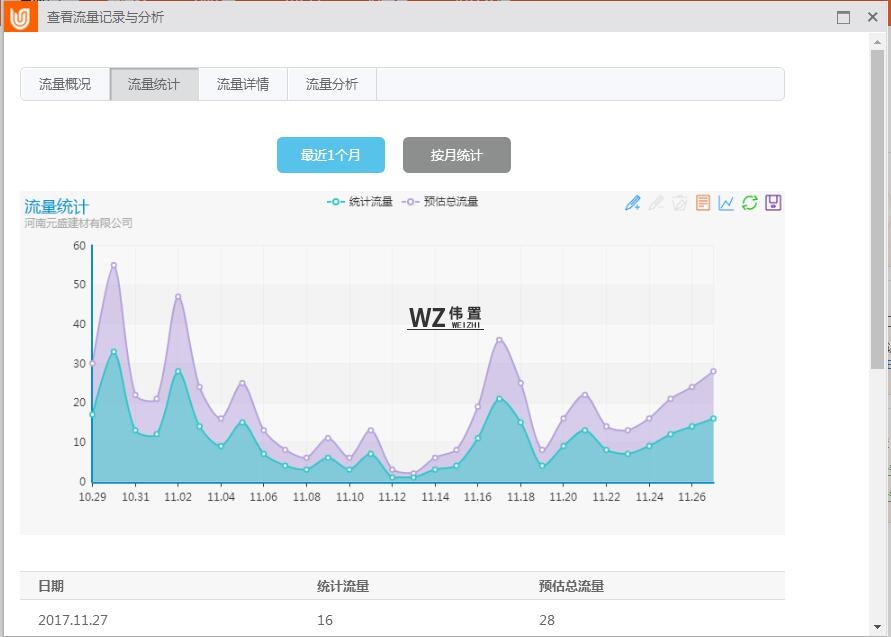Click the delete mark line pencil icon
Image resolution: width=891 pixels, height=637 pixels.
pos(656,203)
